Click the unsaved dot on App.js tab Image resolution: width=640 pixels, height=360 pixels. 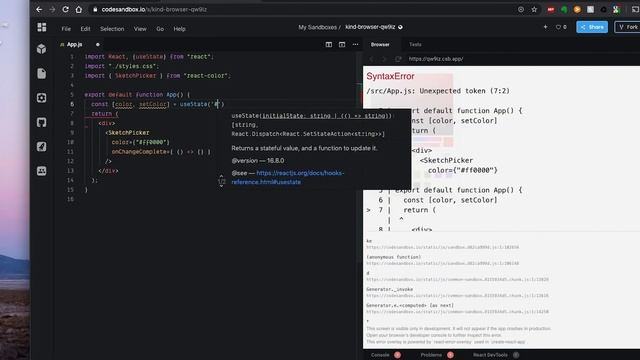pyautogui.click(x=98, y=44)
